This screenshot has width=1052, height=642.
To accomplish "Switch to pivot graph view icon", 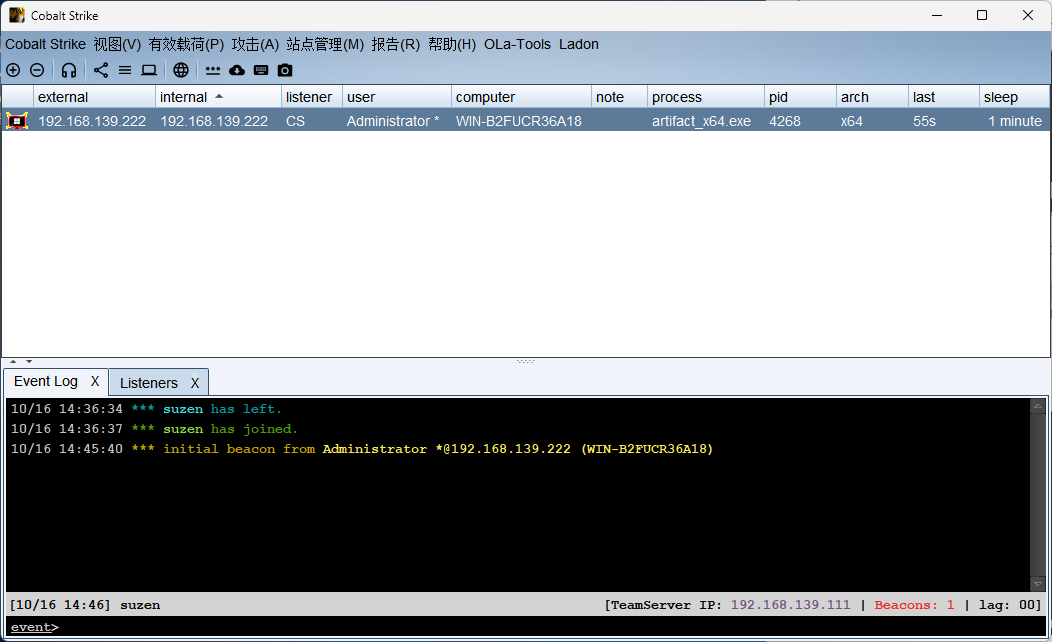I will click(101, 70).
